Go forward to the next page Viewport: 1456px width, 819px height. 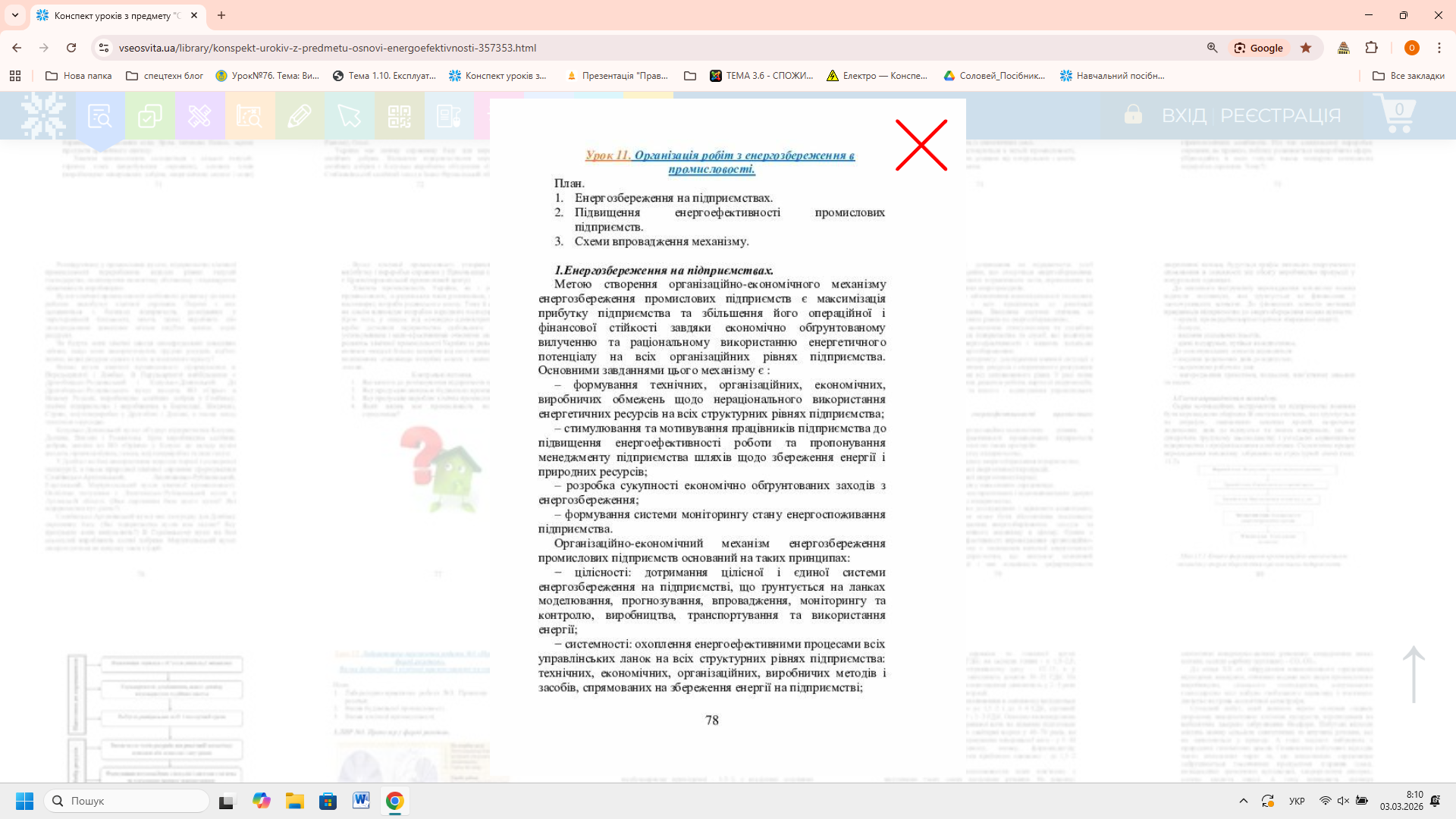point(44,48)
